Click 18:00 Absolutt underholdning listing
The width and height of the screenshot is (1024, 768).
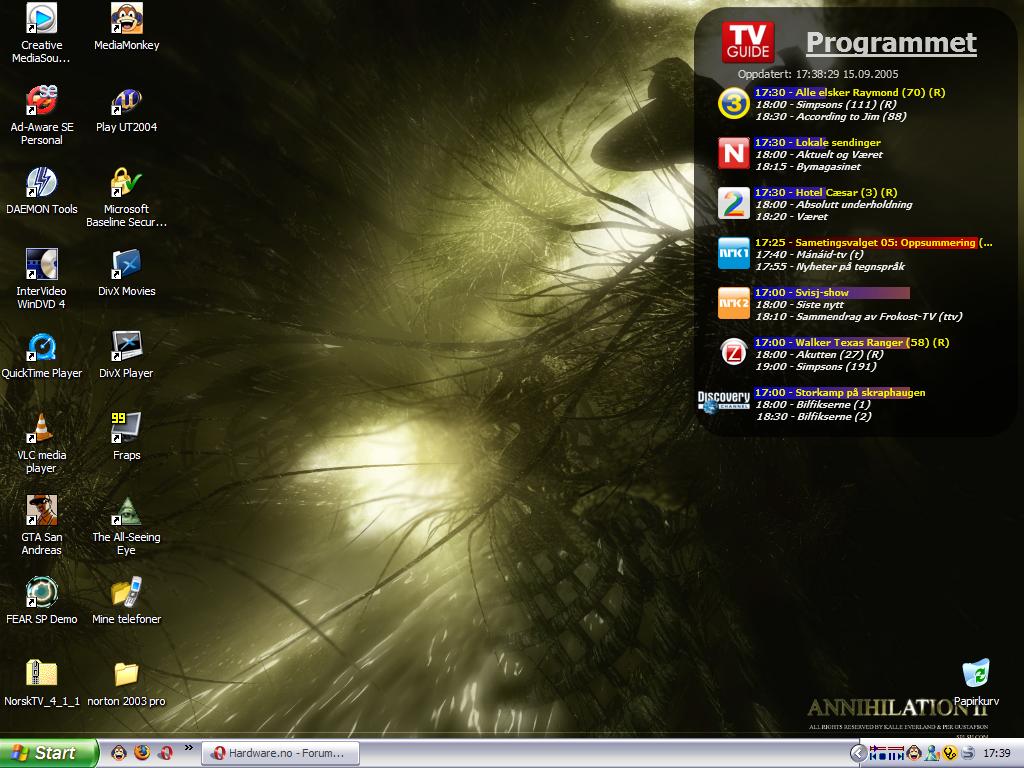click(x=834, y=204)
